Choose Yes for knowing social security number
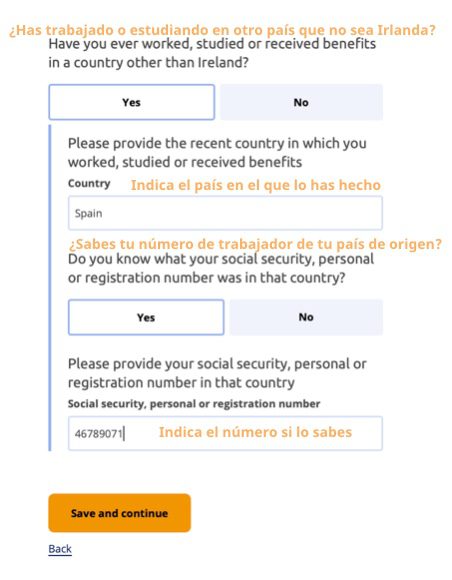The width and height of the screenshot is (452, 580). (x=146, y=317)
